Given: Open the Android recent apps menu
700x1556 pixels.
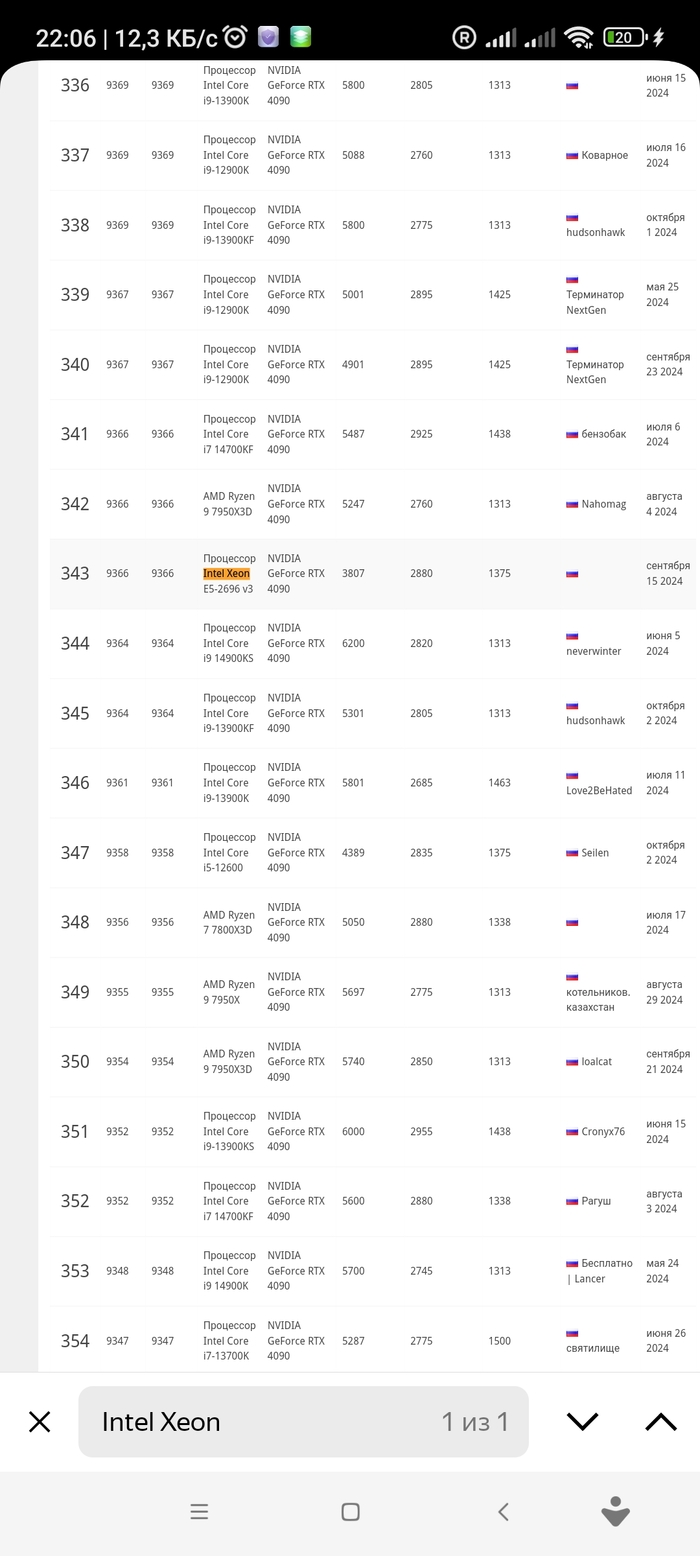Looking at the screenshot, I should click(199, 1512).
